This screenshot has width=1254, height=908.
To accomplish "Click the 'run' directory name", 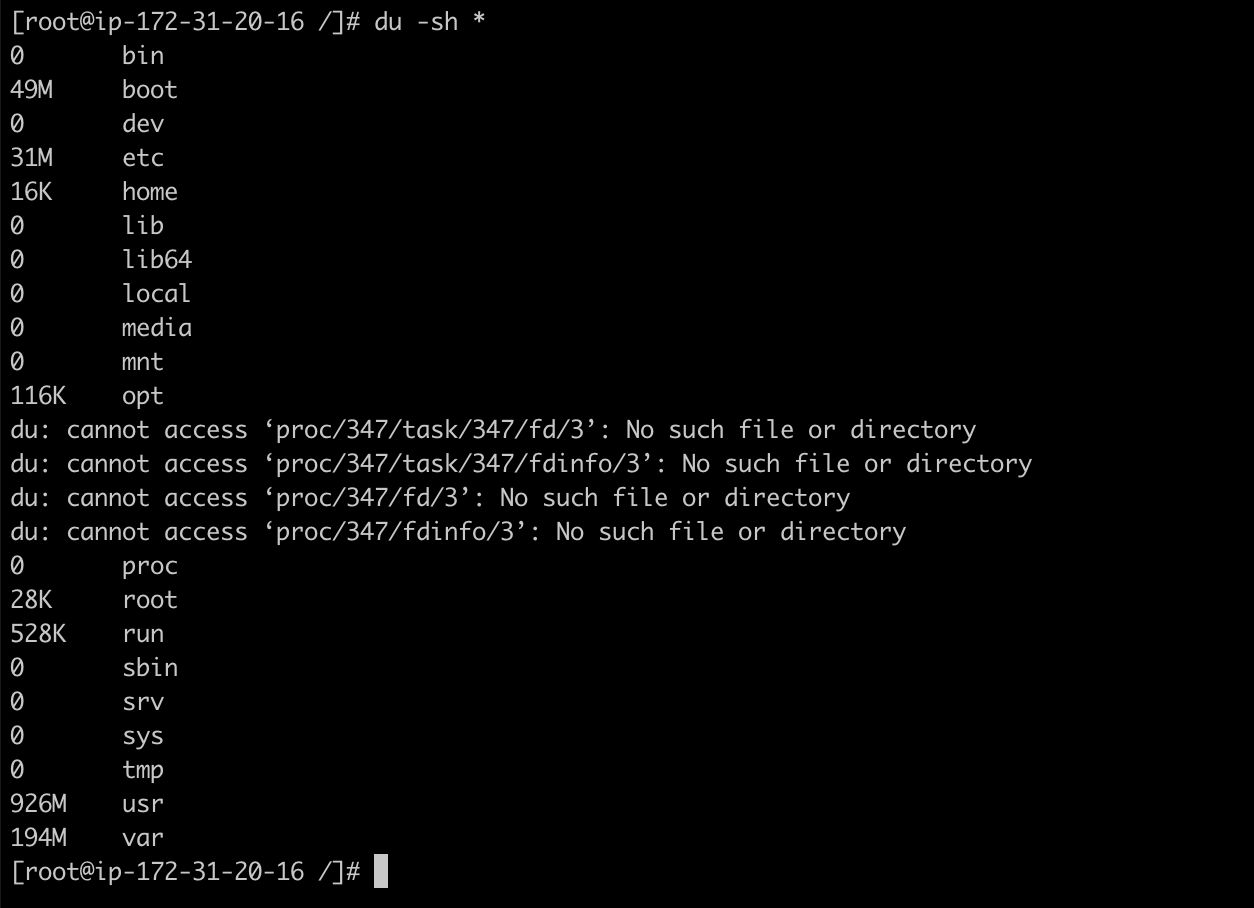I will (x=142, y=634).
